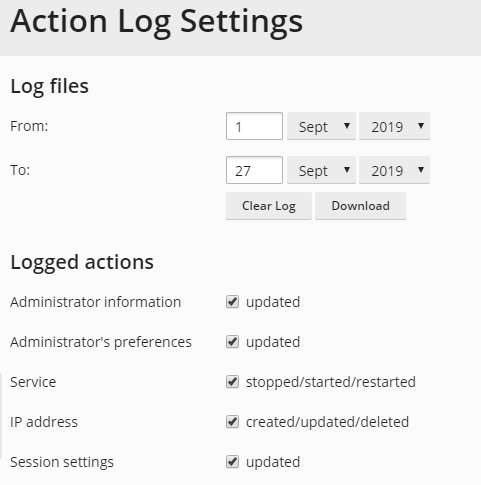Focus the To day field showing 27

[254, 170]
